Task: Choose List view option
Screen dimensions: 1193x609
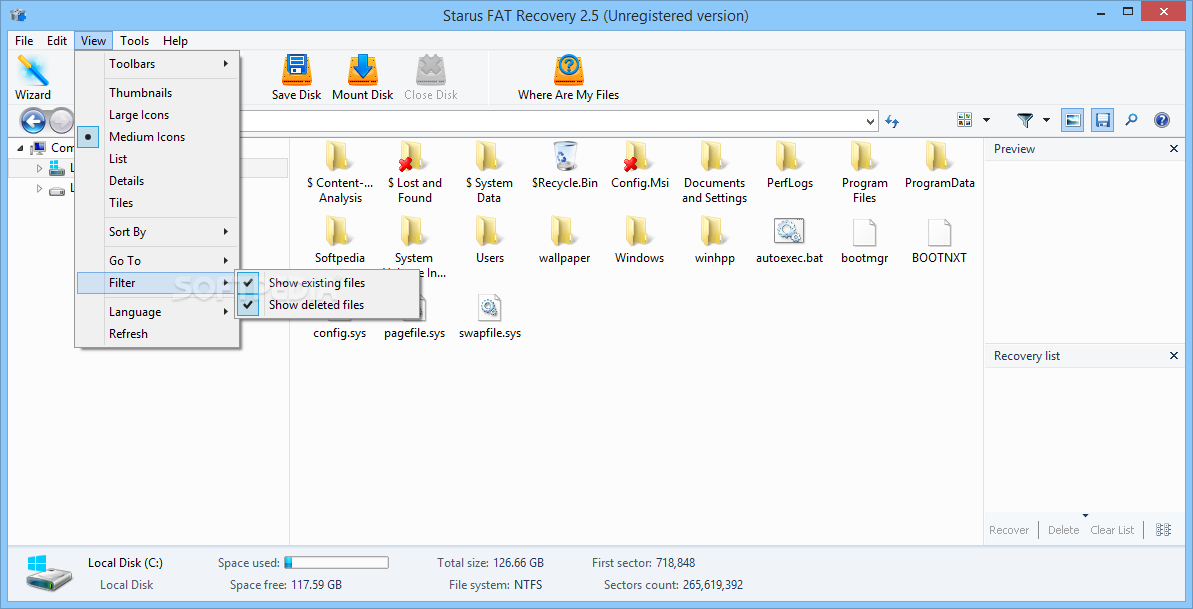Action: point(157,159)
